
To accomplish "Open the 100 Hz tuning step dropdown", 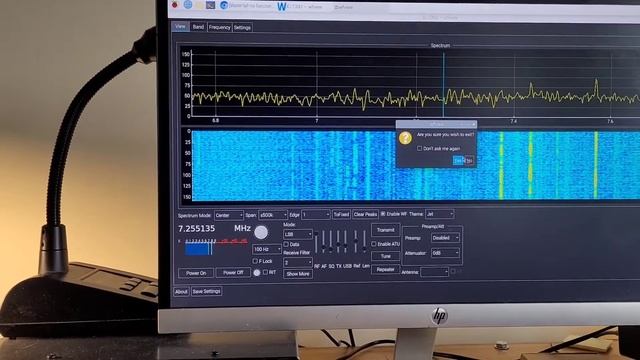I will click(267, 249).
